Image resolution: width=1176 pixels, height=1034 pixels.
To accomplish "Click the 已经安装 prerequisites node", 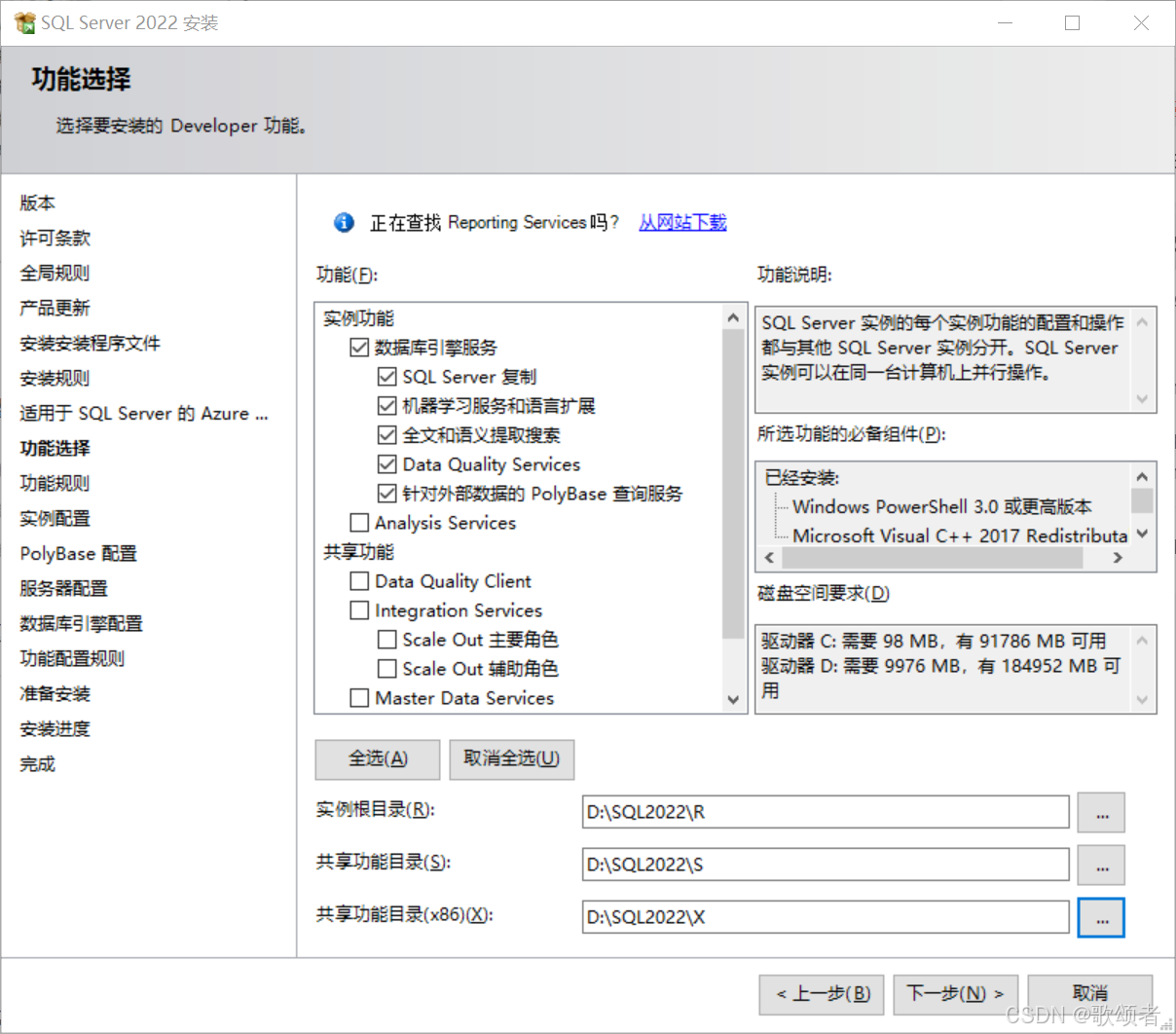I will tap(802, 477).
